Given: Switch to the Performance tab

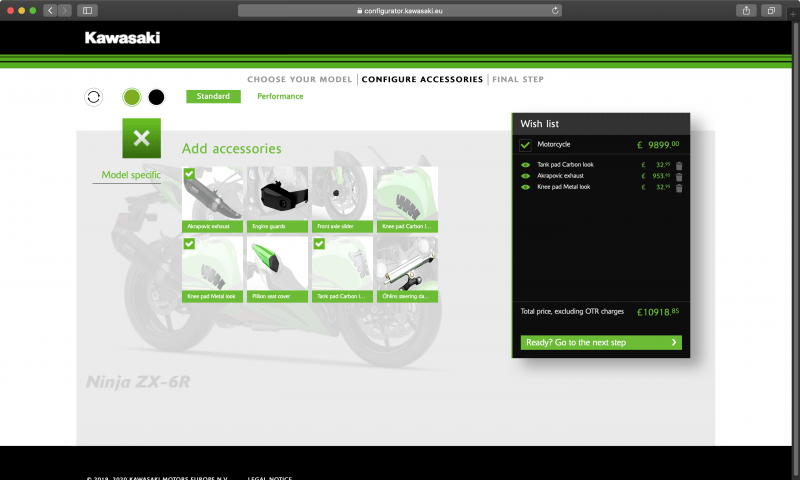Looking at the screenshot, I should coord(280,97).
